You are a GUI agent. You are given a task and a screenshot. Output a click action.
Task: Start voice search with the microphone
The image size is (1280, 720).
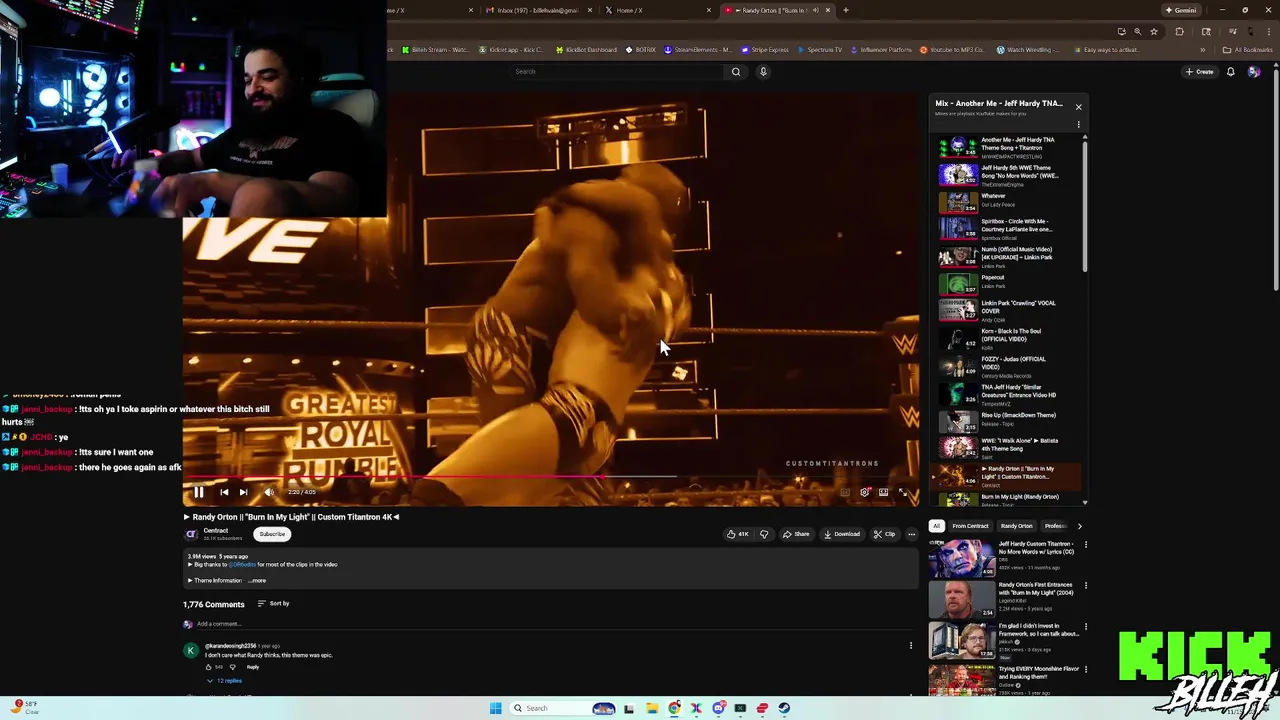[x=763, y=71]
